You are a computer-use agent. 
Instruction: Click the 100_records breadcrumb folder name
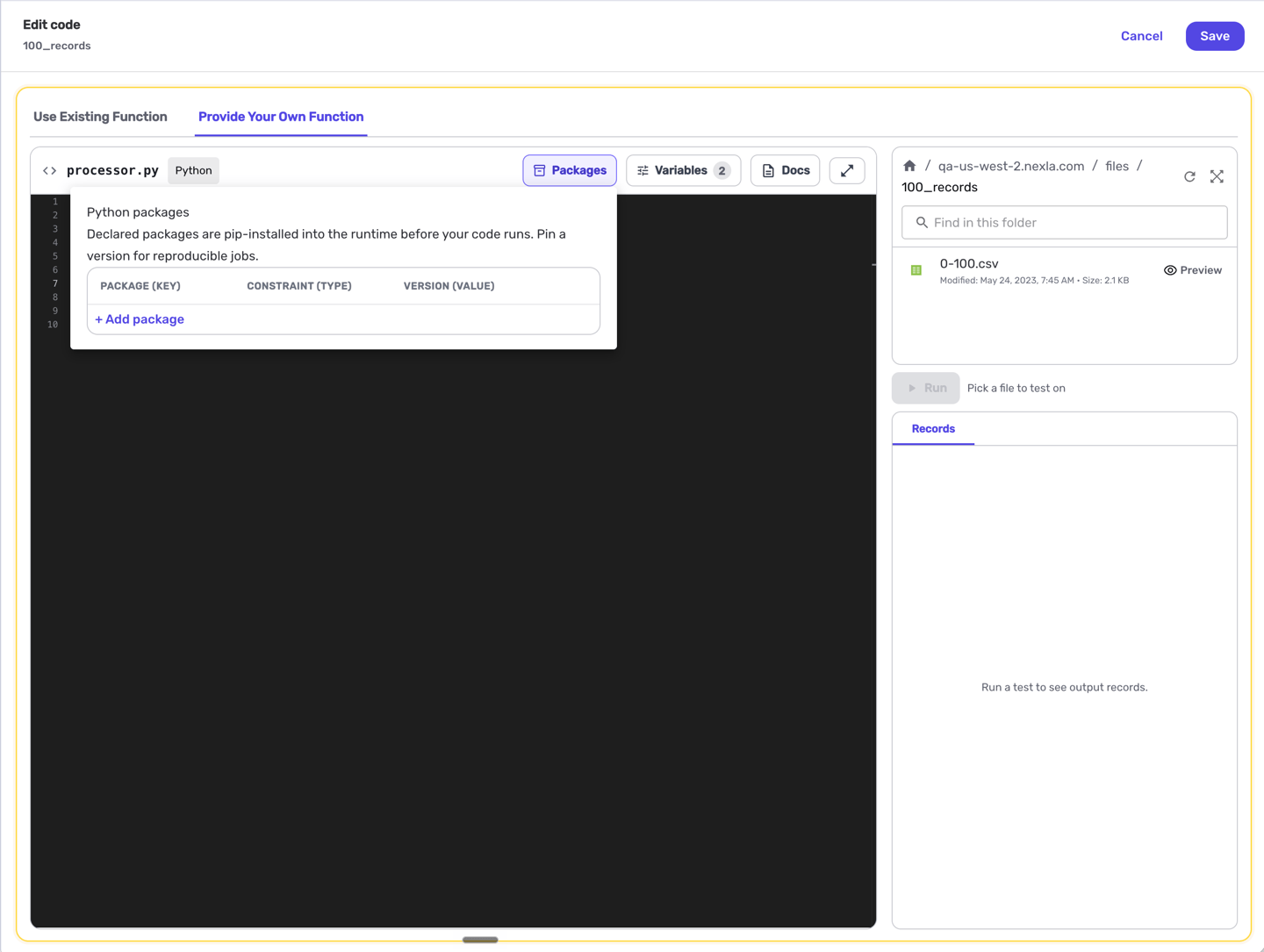point(939,187)
